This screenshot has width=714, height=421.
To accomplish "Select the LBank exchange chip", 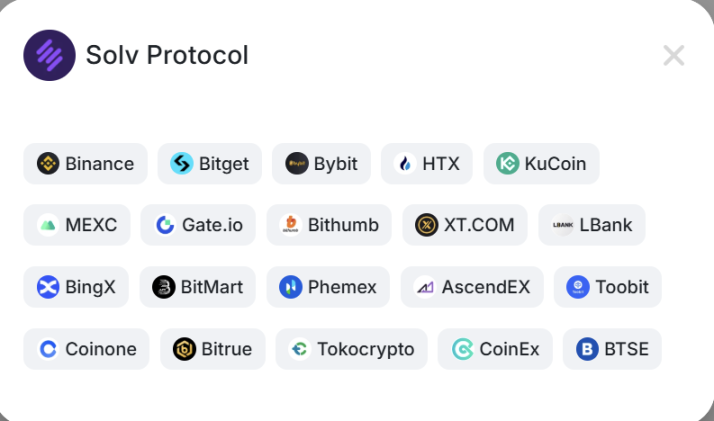I will [x=592, y=225].
